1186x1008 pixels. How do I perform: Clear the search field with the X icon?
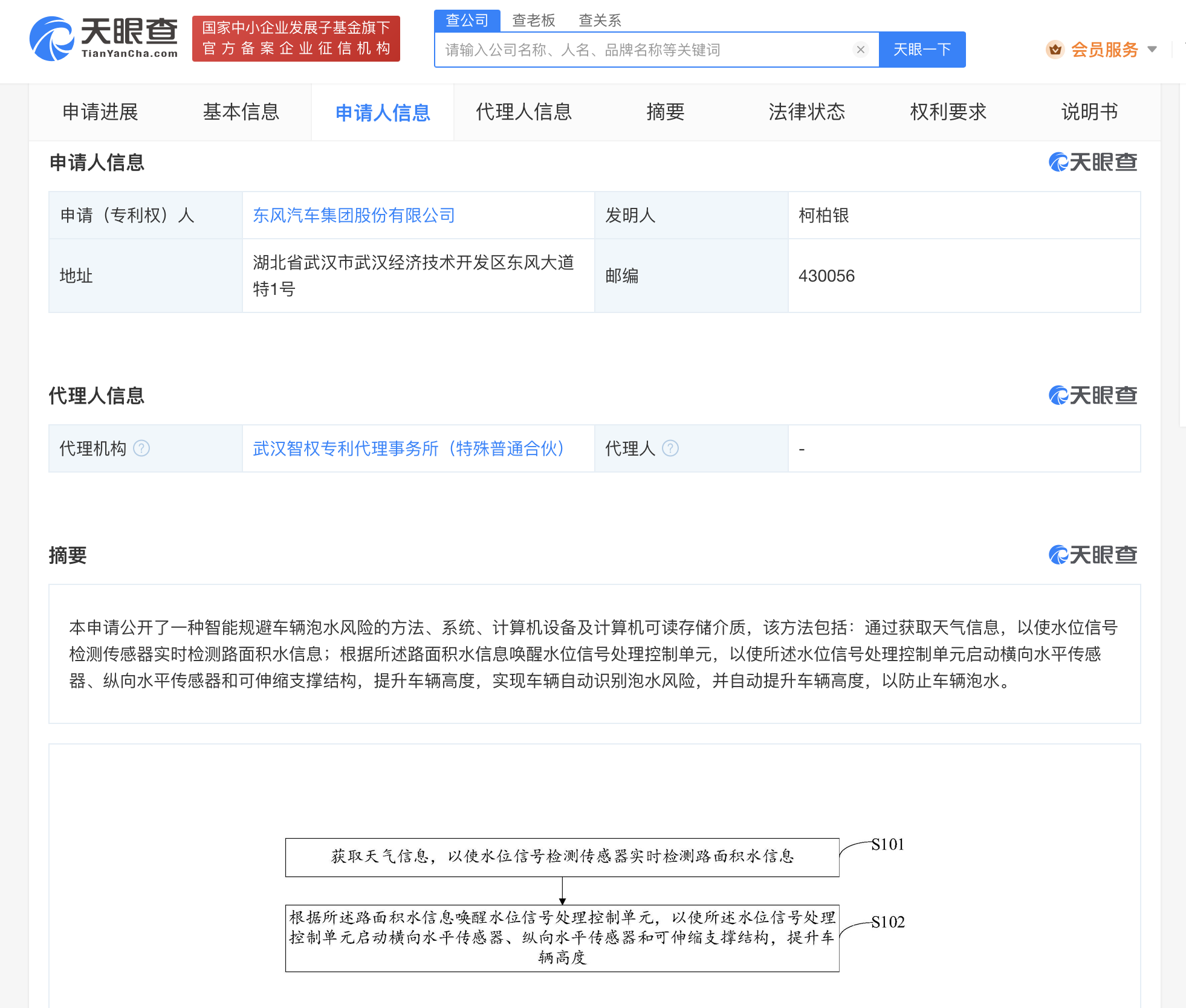861,50
